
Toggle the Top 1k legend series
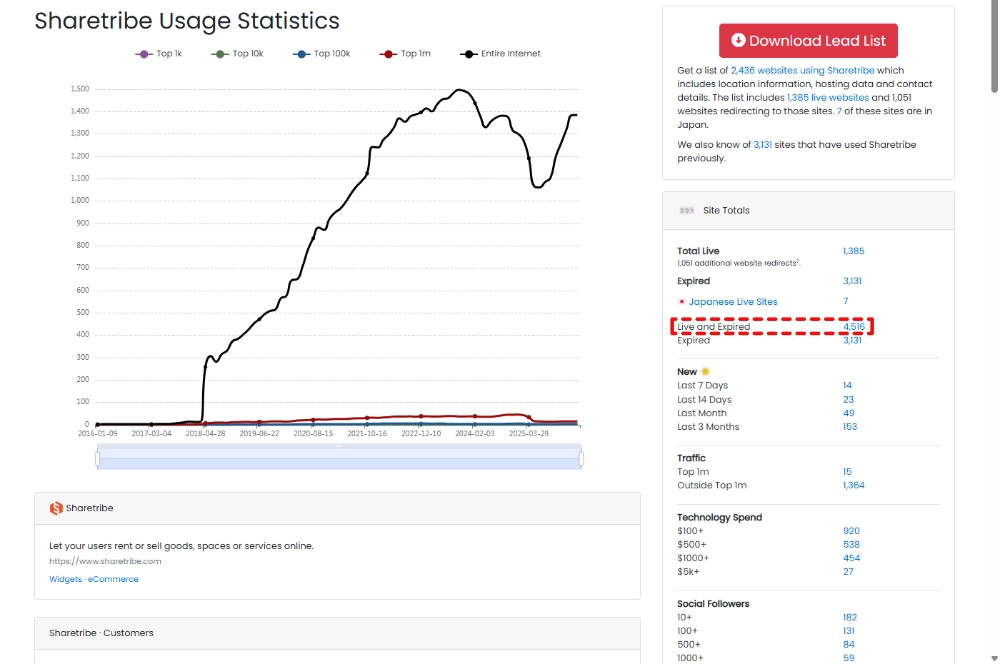159,54
